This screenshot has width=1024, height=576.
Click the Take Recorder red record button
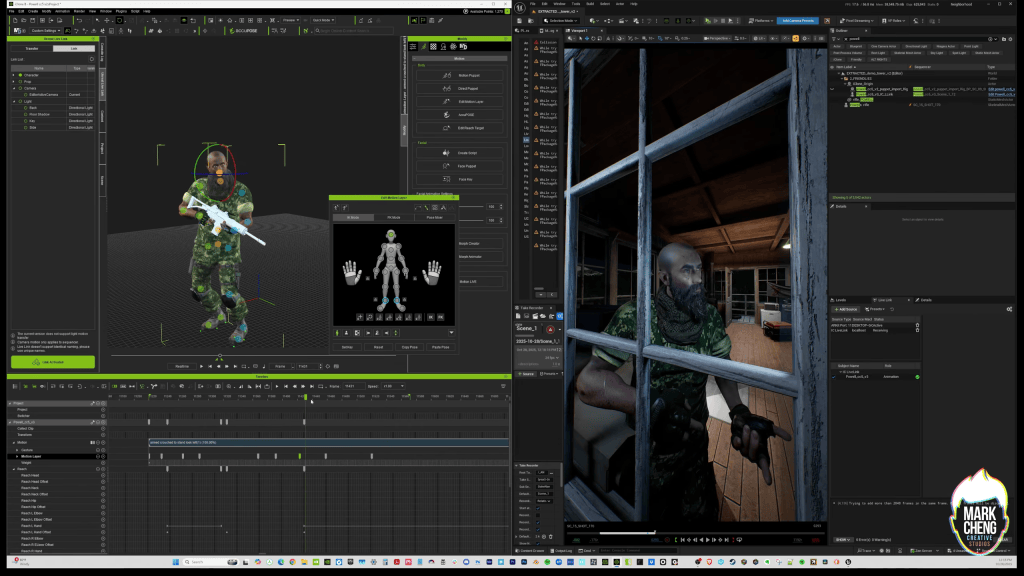coord(550,330)
